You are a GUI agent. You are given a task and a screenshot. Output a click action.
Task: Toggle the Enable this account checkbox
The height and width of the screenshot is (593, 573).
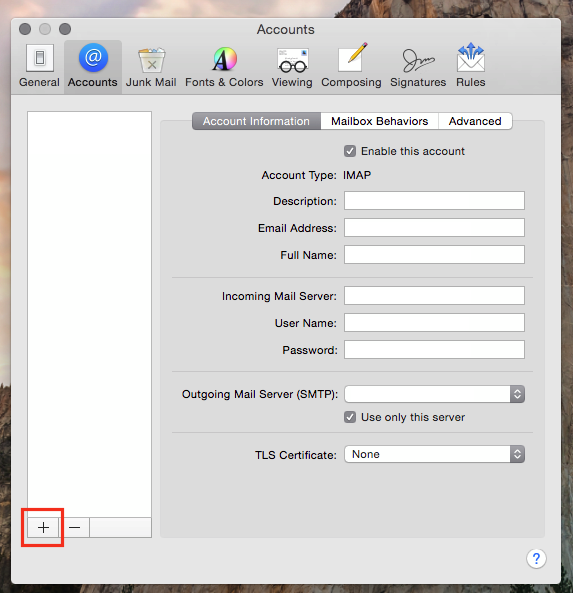350,151
